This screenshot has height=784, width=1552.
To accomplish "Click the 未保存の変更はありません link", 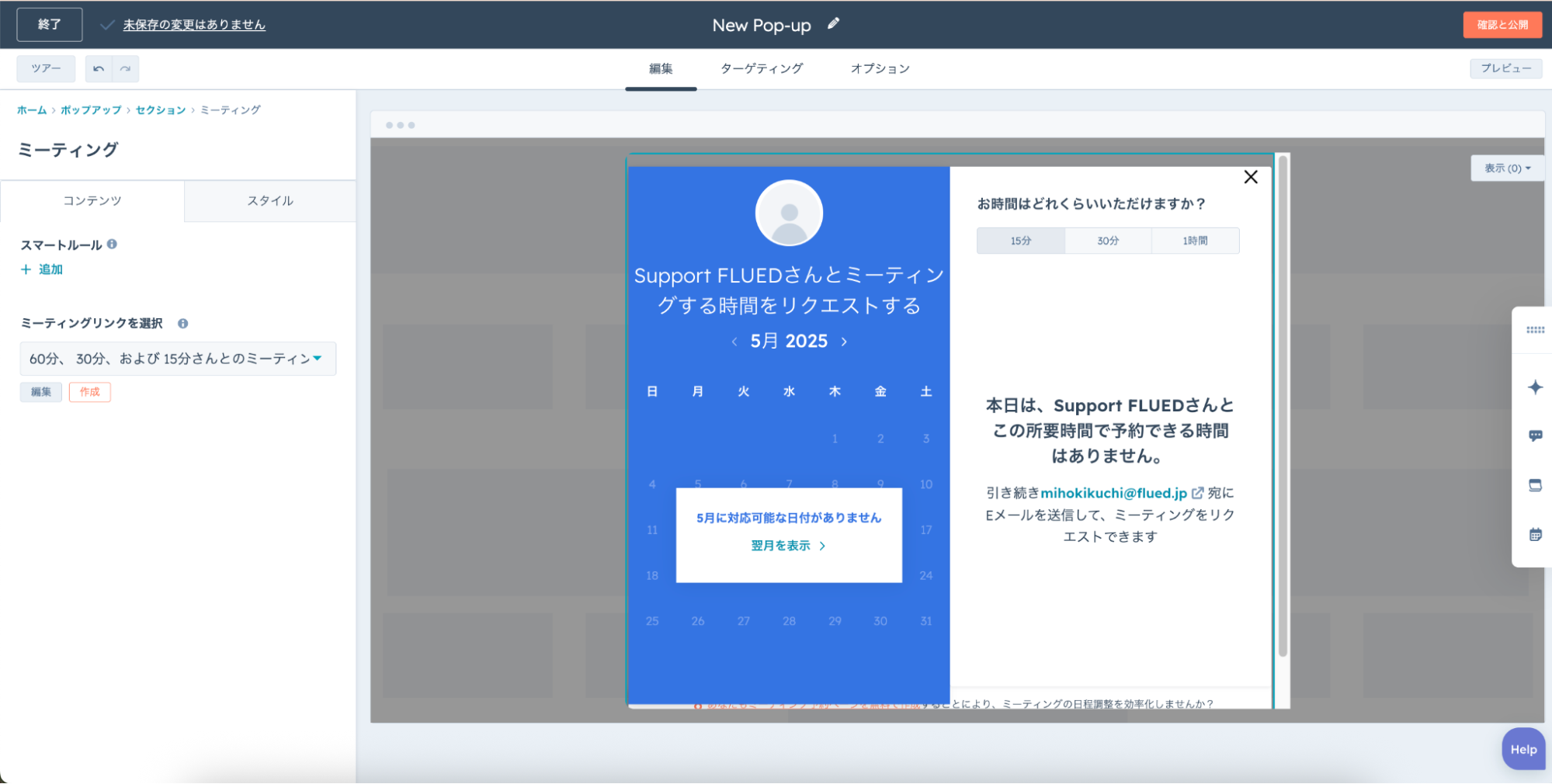I will 194,25.
